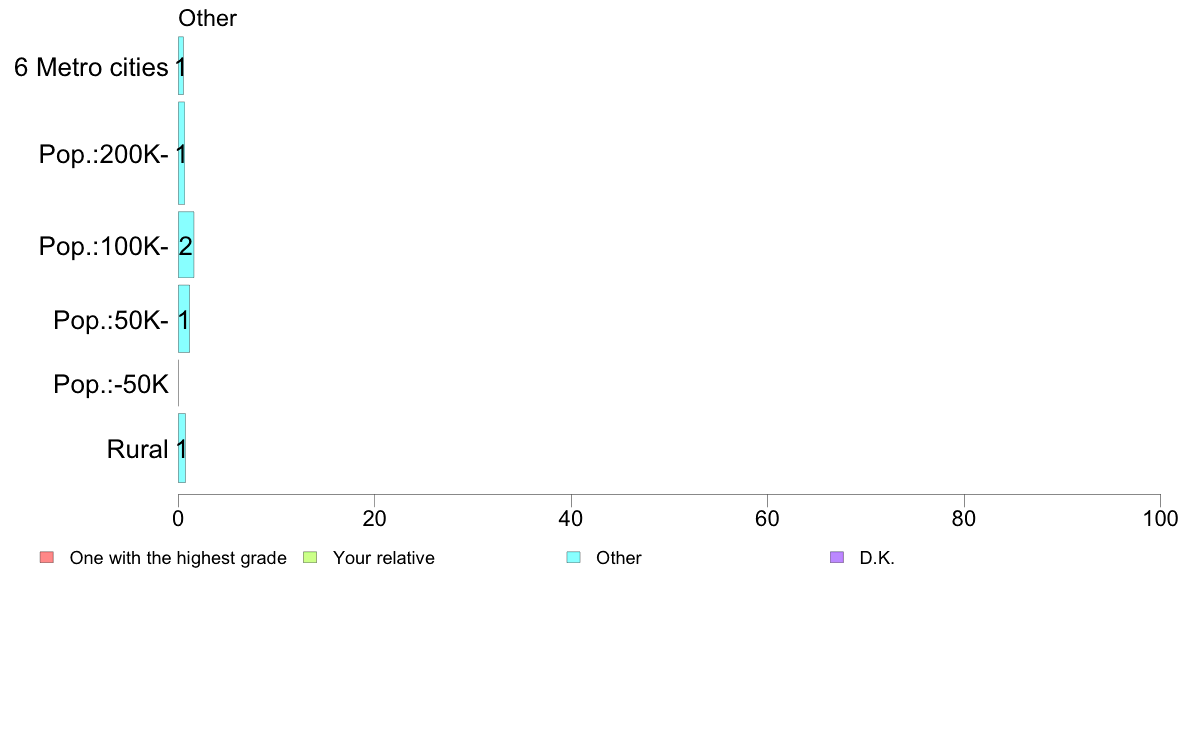Click the 'Pop.:100K-' axis label
Screen dimensions: 1188x736
(x=104, y=246)
